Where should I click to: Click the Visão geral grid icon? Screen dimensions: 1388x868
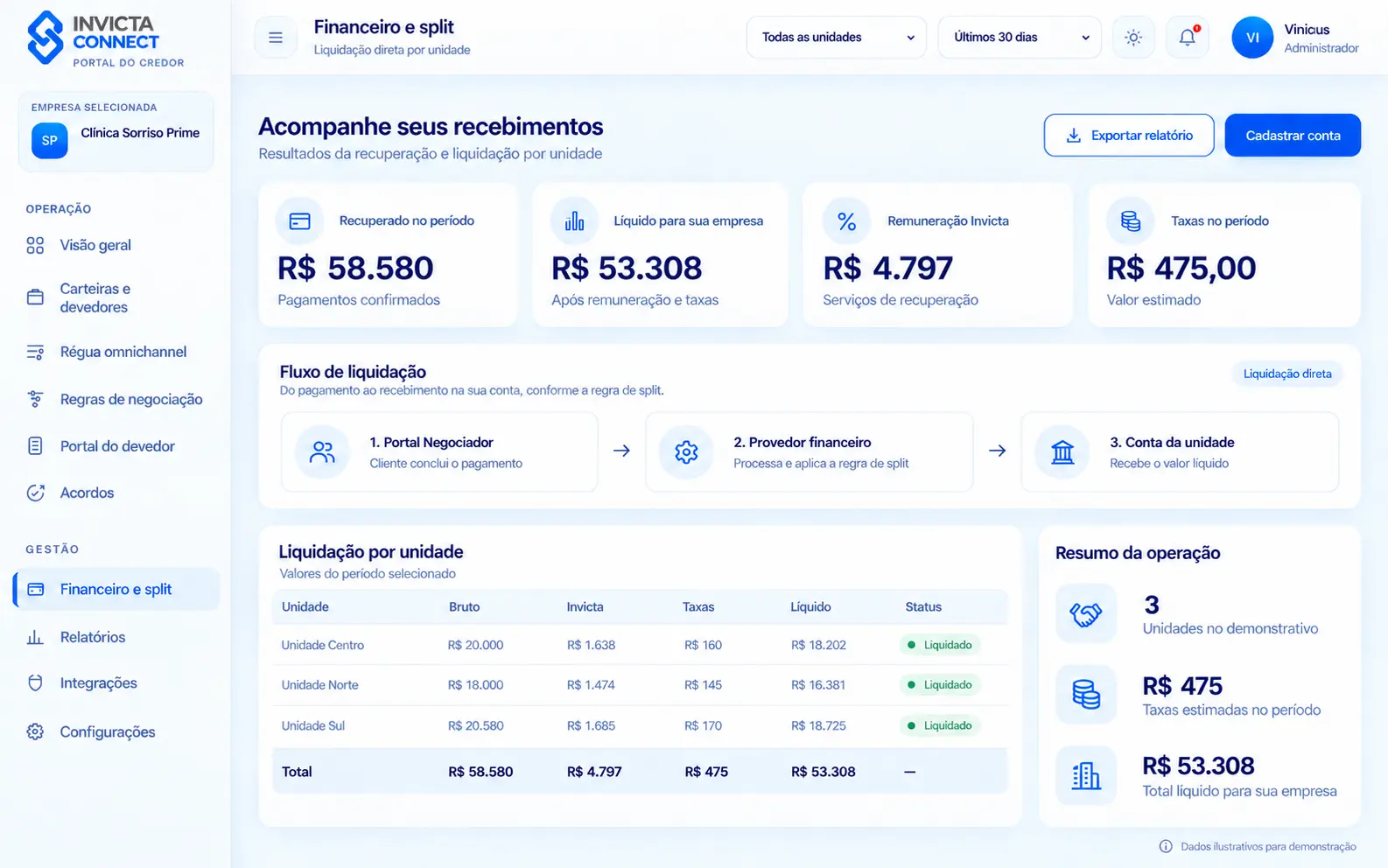click(35, 245)
